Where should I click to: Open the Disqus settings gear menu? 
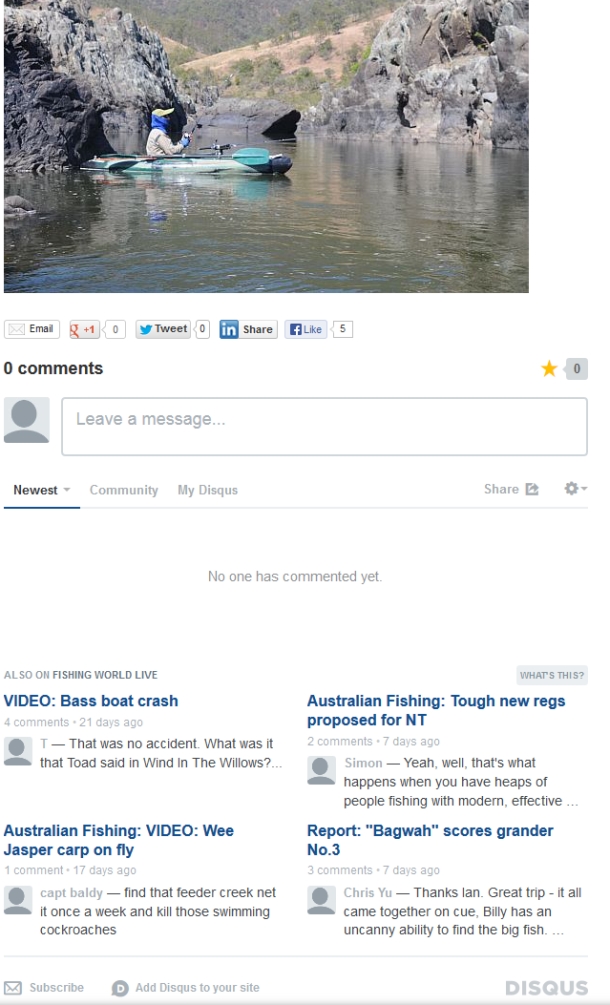(x=575, y=488)
